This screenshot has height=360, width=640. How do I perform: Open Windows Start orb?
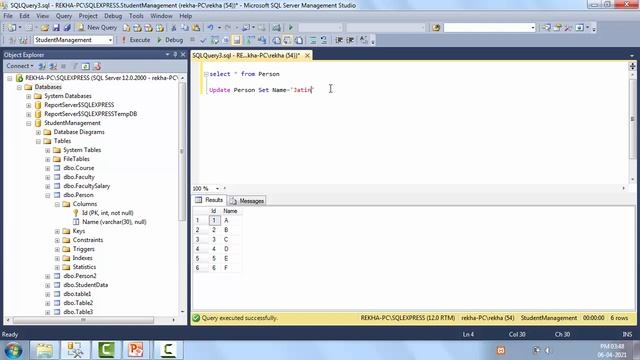click(13, 350)
